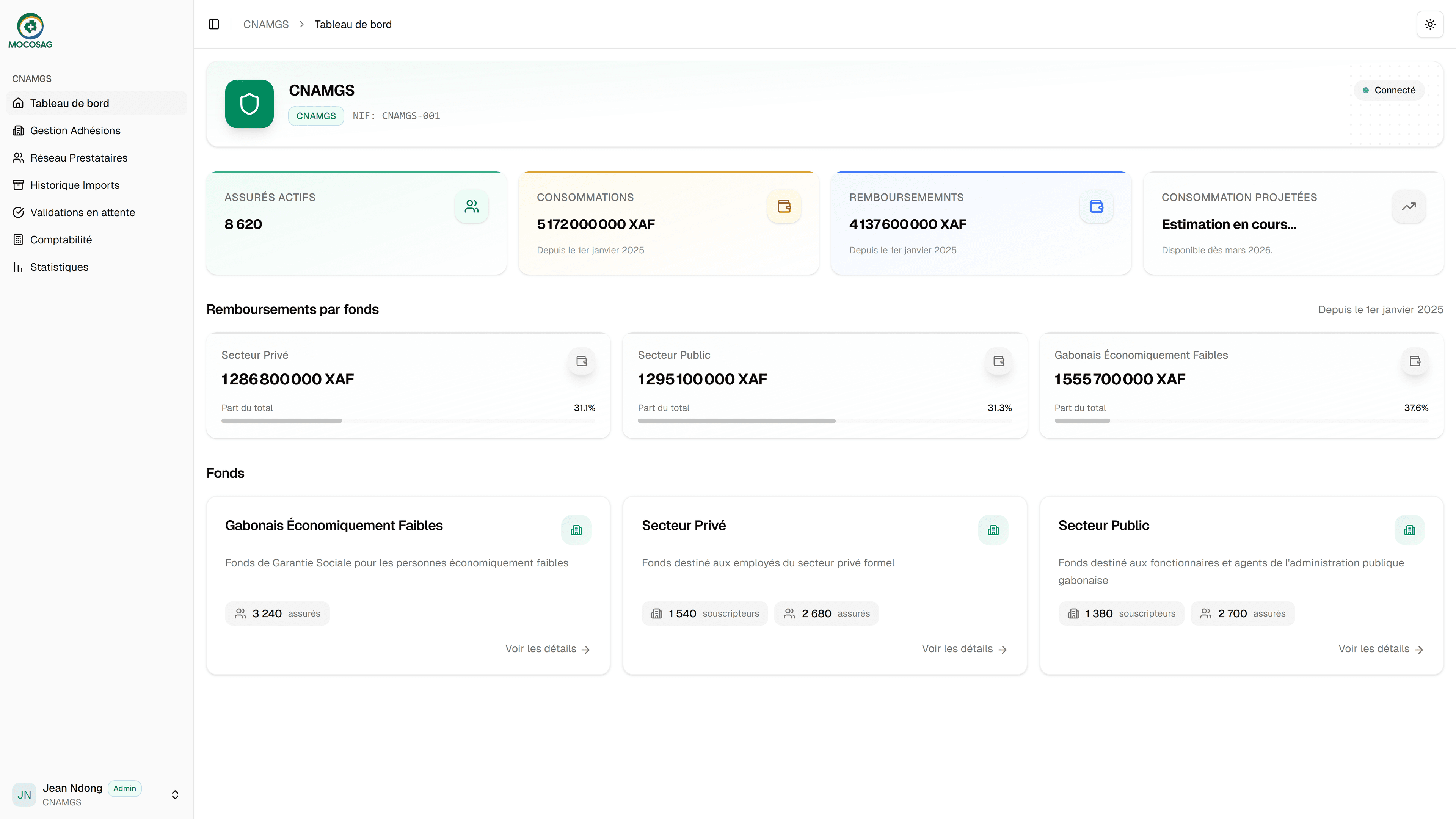Click the 5 172 000 000 XAF consumption value
1456x819 pixels.
coord(596,224)
